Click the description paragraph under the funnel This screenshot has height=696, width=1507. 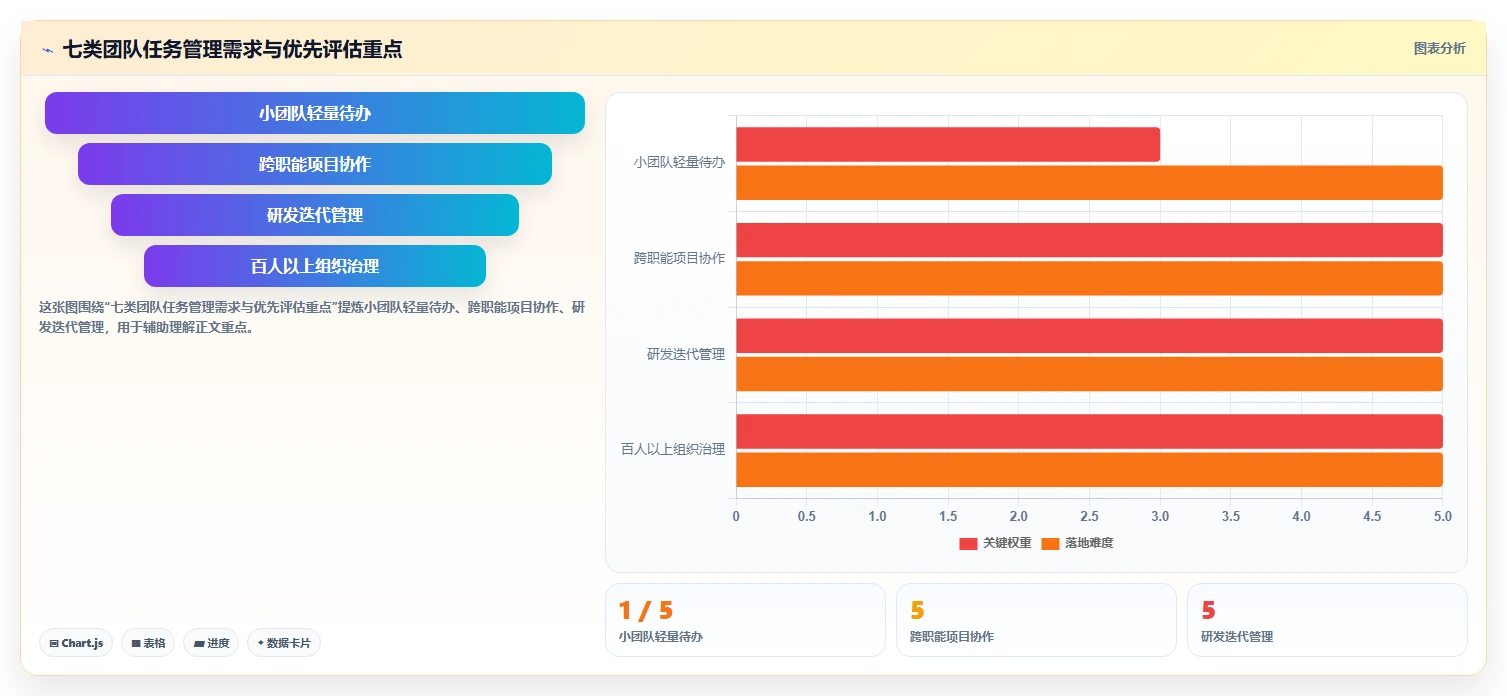311,317
